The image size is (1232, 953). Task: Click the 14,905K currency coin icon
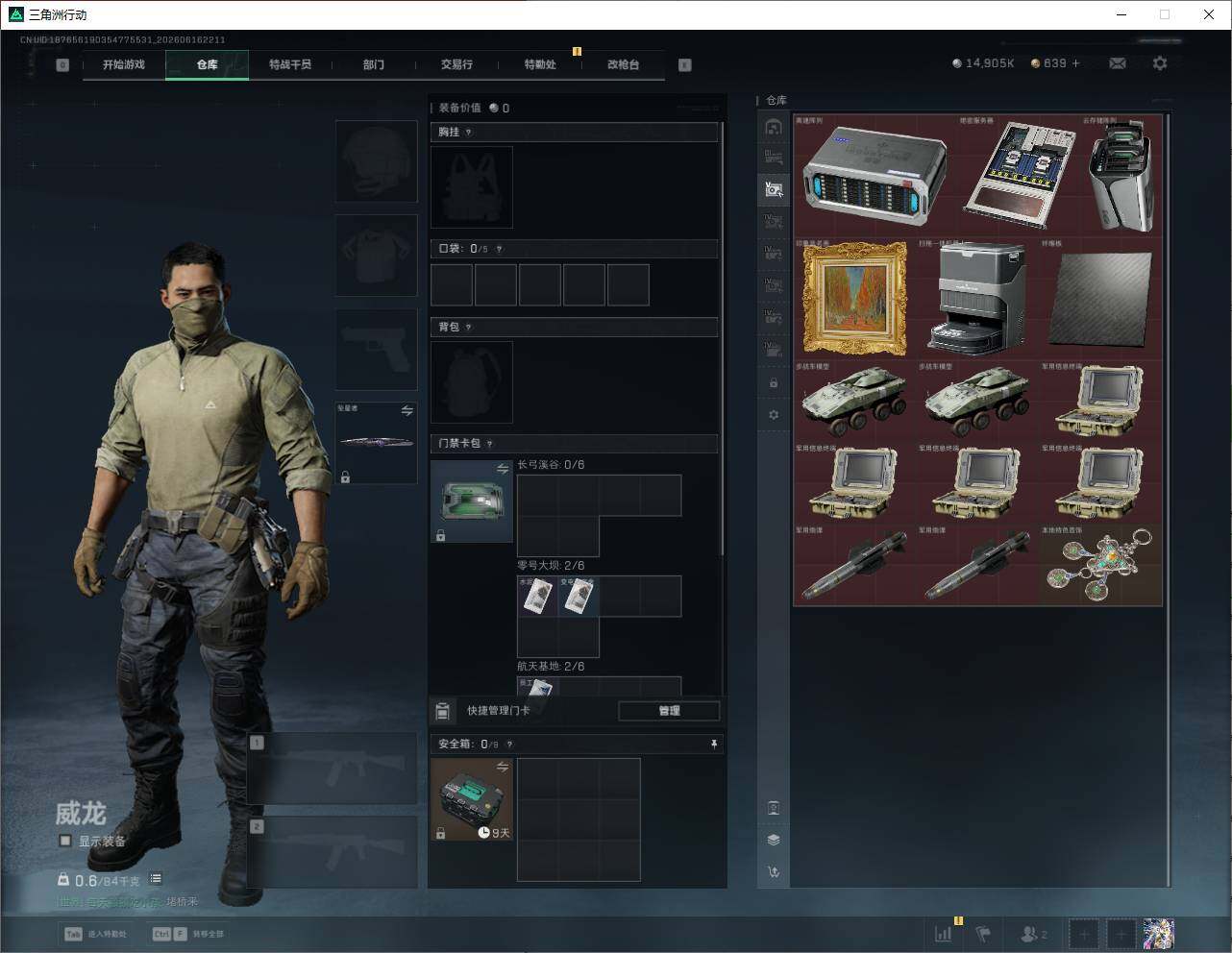click(957, 63)
